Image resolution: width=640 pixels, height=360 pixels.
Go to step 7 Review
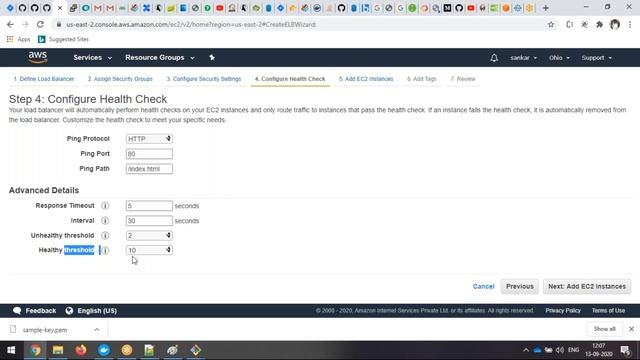463,79
